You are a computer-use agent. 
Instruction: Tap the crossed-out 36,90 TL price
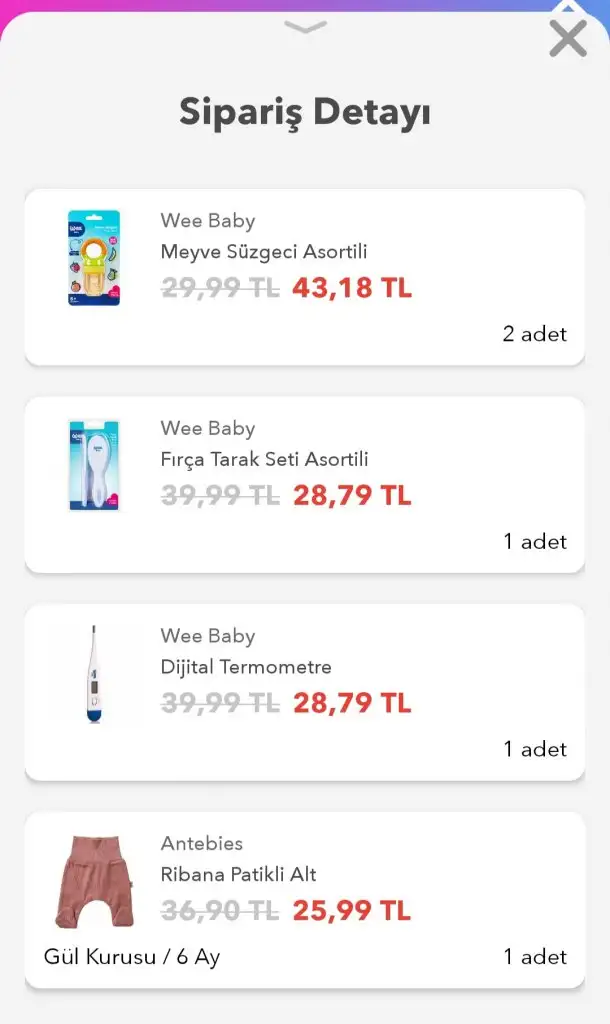coord(220,911)
